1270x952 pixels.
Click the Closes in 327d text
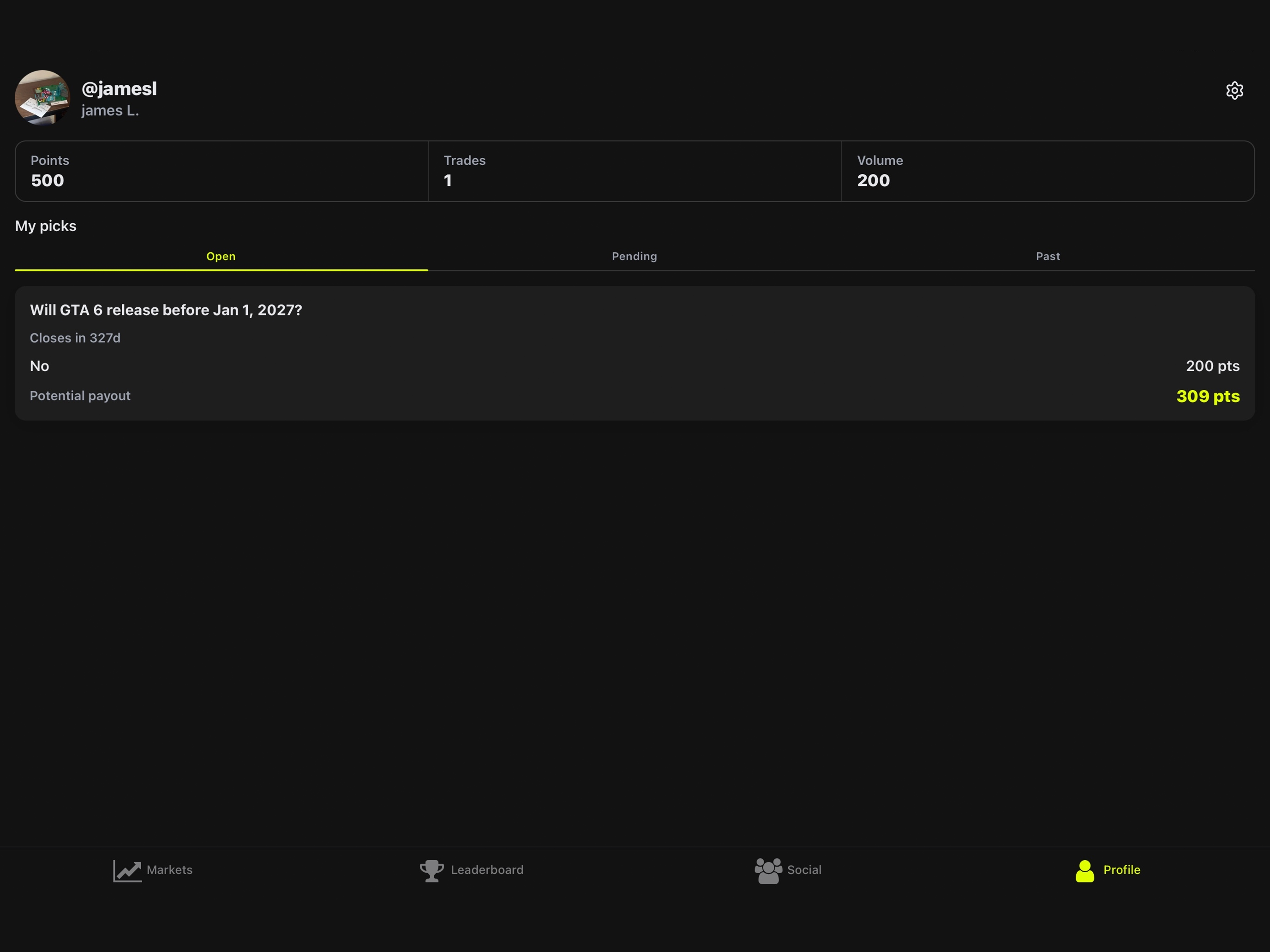pos(75,338)
